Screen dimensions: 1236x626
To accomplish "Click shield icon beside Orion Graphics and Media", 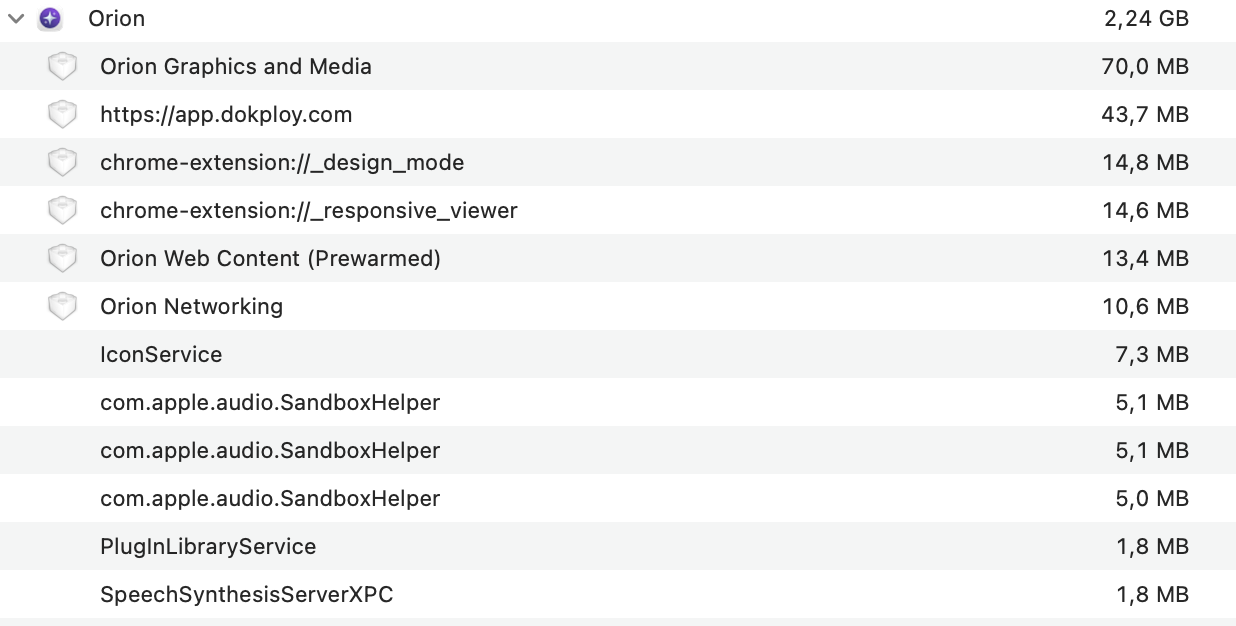I will [62, 67].
